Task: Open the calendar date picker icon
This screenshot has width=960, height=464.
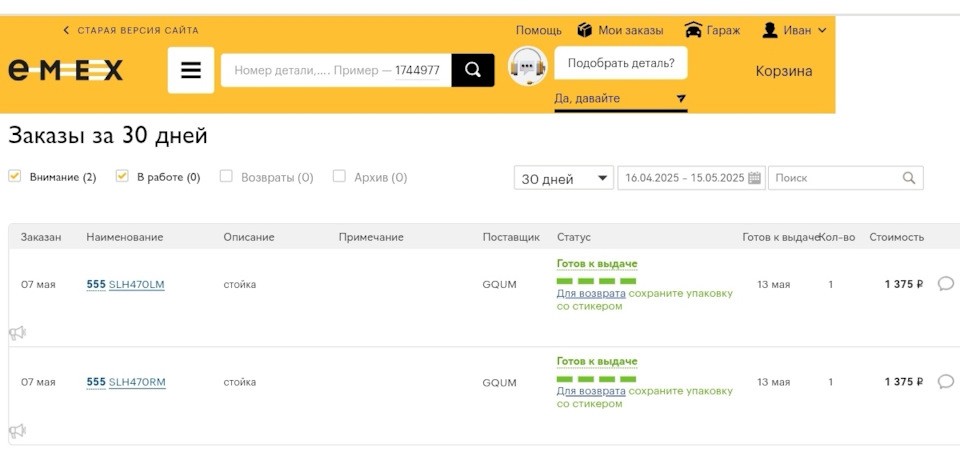Action: (x=755, y=178)
